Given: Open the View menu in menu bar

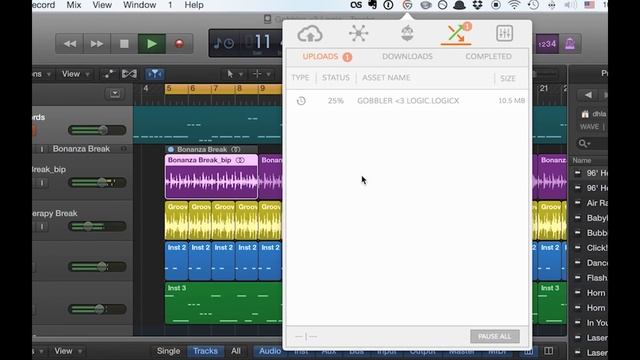Looking at the screenshot, I should 102,5.
